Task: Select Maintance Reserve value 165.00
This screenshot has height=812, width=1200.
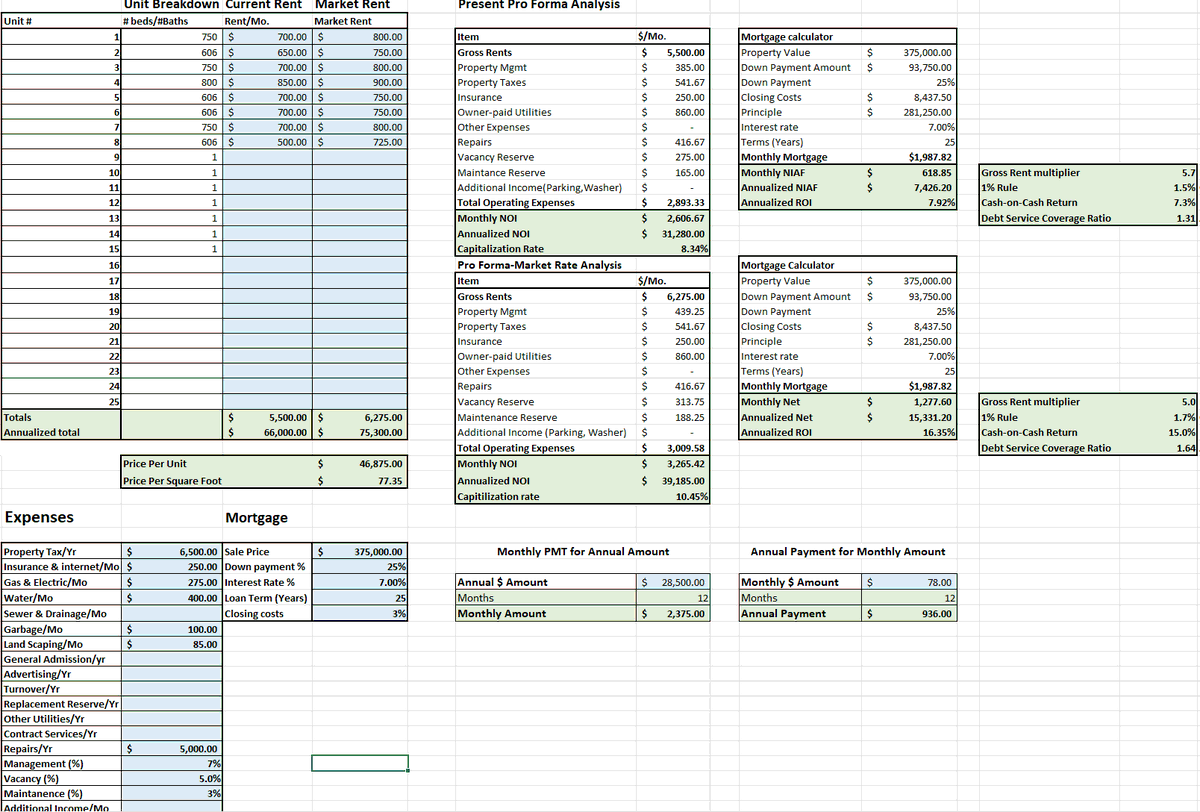Action: [x=675, y=172]
